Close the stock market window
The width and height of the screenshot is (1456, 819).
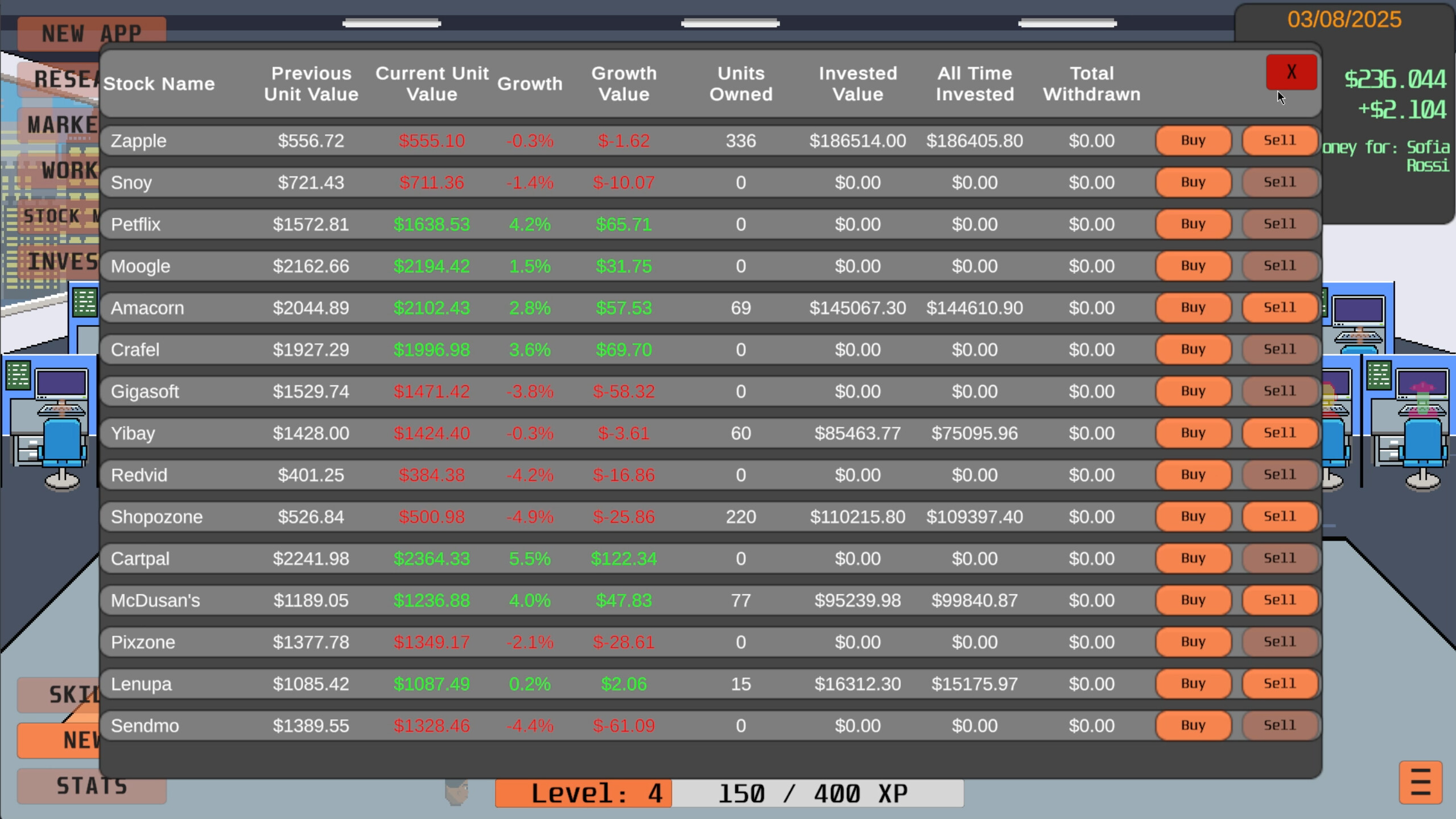(x=1290, y=72)
